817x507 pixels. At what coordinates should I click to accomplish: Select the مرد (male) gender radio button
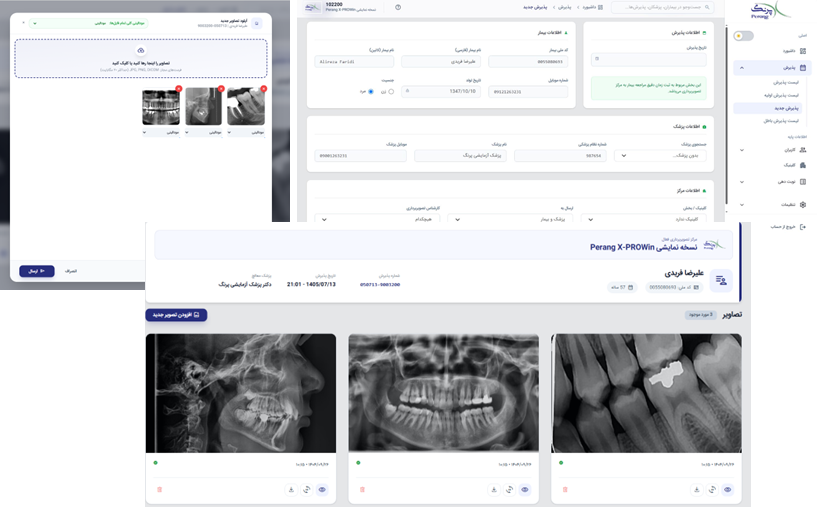pyautogui.click(x=371, y=92)
